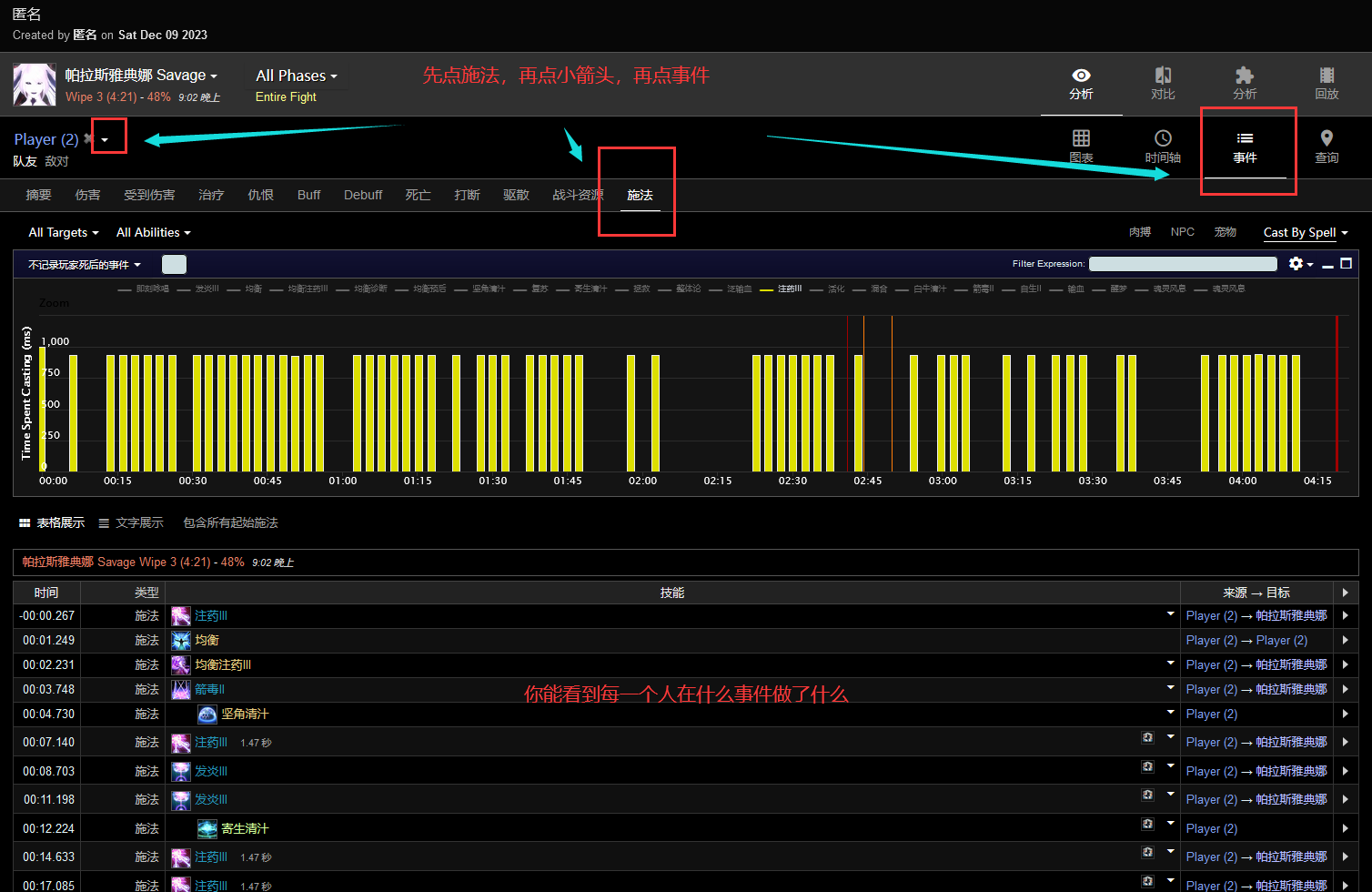Viewport: 1372px width, 892px height.
Task: Remove the Player (2) filter with X
Action: (x=88, y=139)
